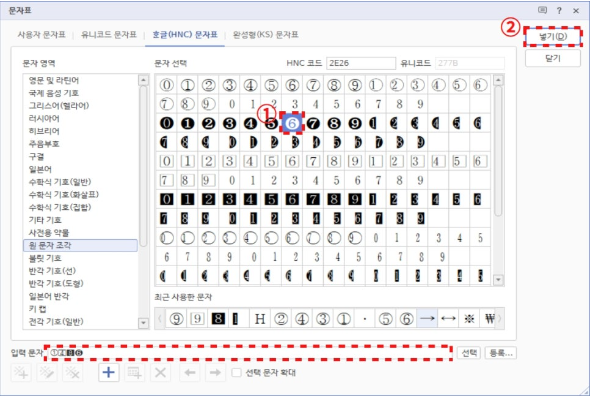This screenshot has height=397, width=590.
Task: Select 수학식 기호(일반) category
Action: coord(60,182)
